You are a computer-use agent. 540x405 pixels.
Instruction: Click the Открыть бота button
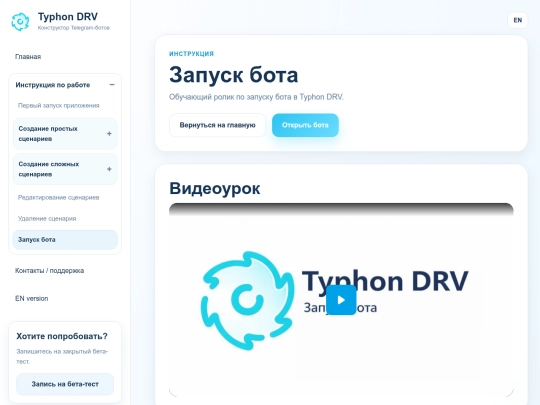[x=305, y=125]
